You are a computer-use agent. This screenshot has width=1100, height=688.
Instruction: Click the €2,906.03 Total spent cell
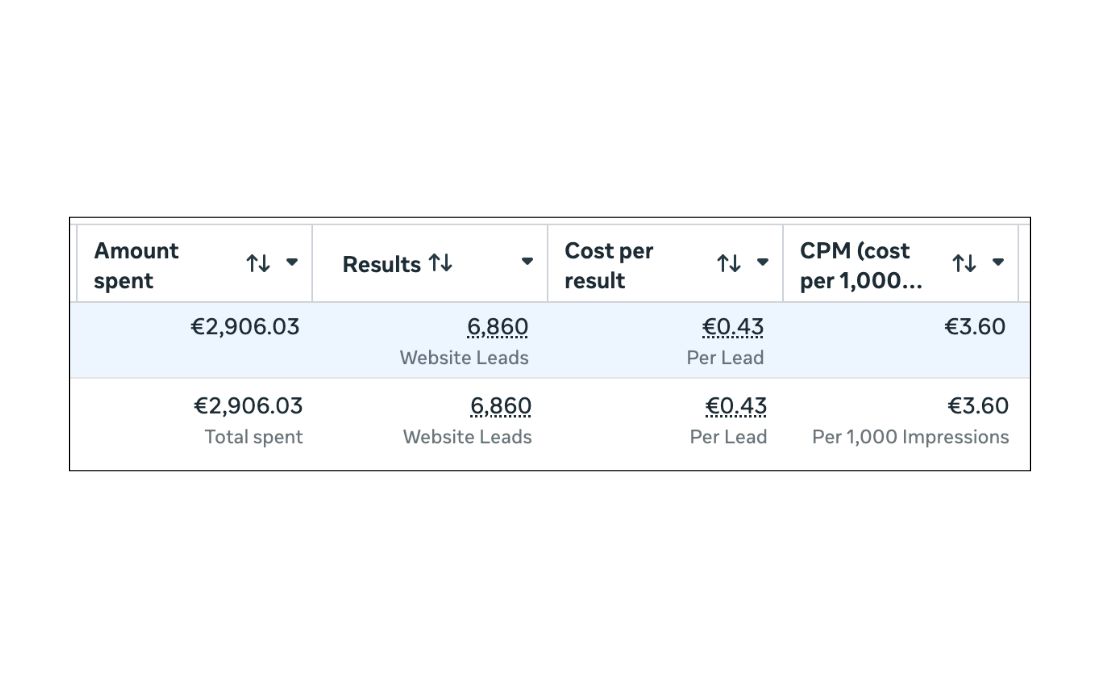(248, 406)
